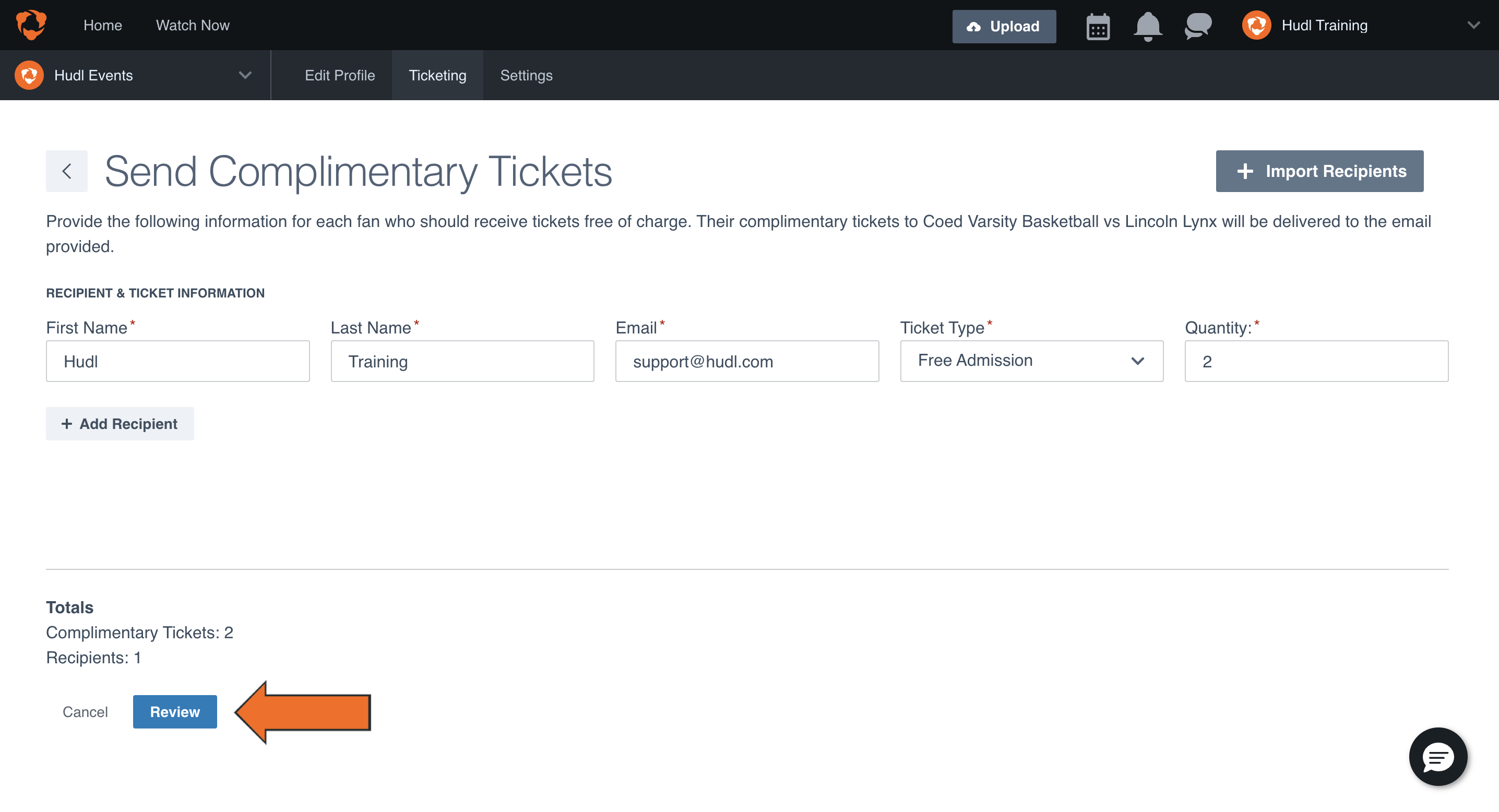The width and height of the screenshot is (1499, 812).
Task: Open support chat bubble widget
Action: coord(1438,756)
